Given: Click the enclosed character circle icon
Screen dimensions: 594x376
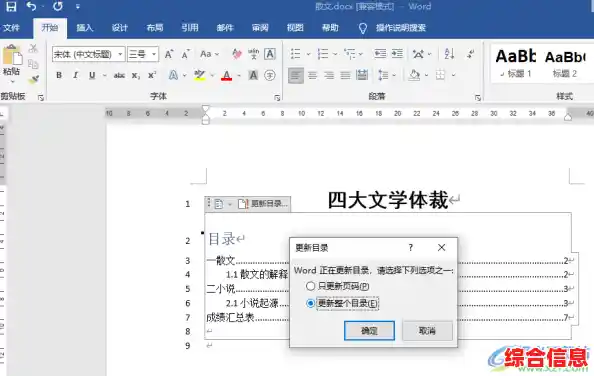Looking at the screenshot, I should [x=270, y=75].
